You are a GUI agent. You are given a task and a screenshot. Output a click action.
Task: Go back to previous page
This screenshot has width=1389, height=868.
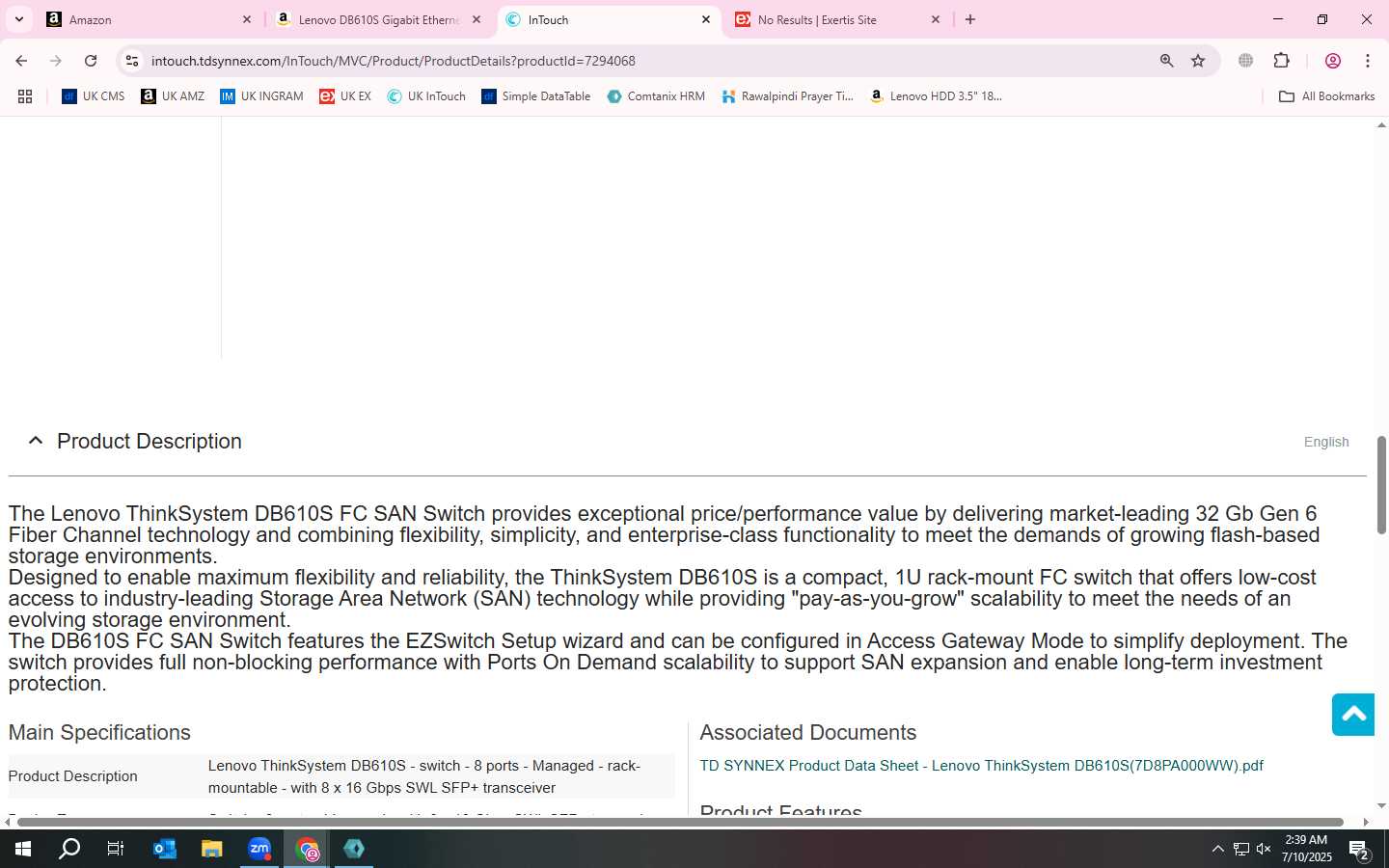point(21,61)
